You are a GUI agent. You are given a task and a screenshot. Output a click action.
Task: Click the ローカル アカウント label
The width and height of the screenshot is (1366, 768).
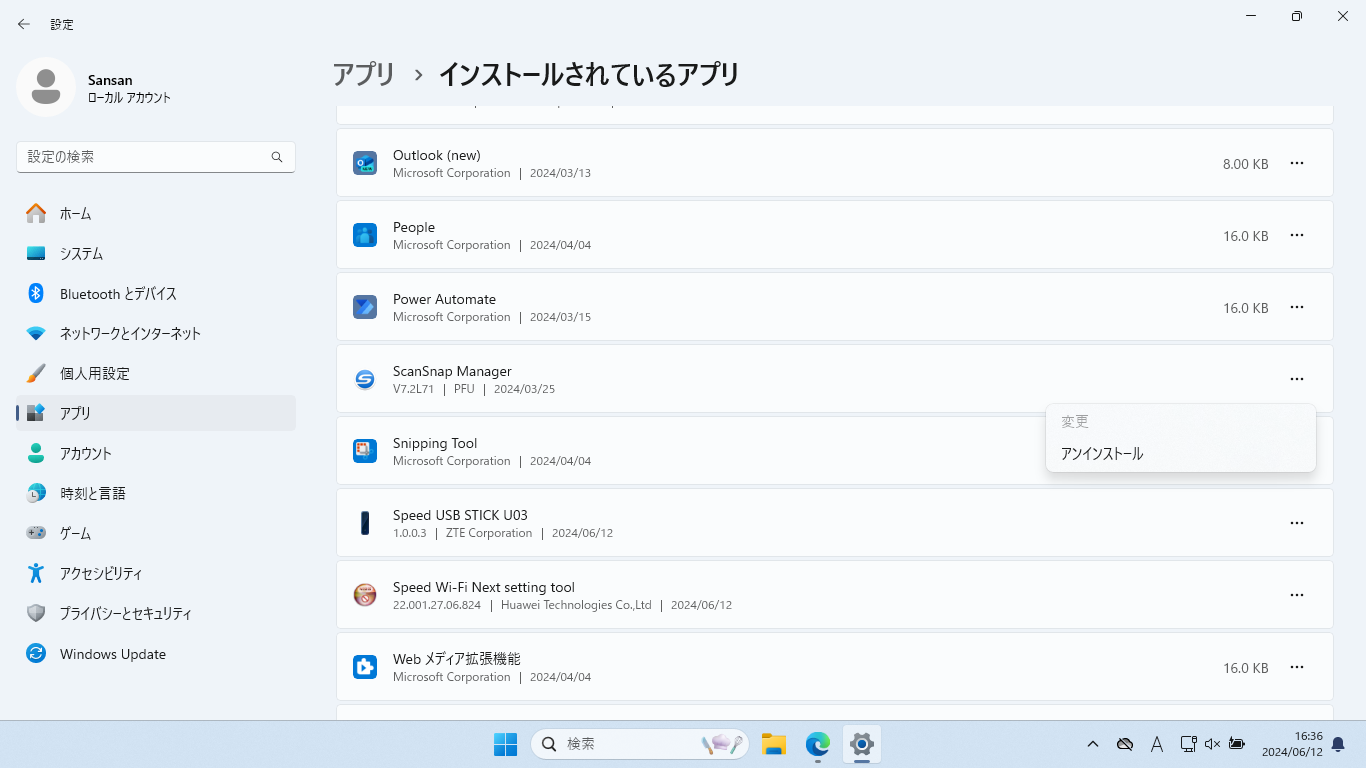coord(129,98)
